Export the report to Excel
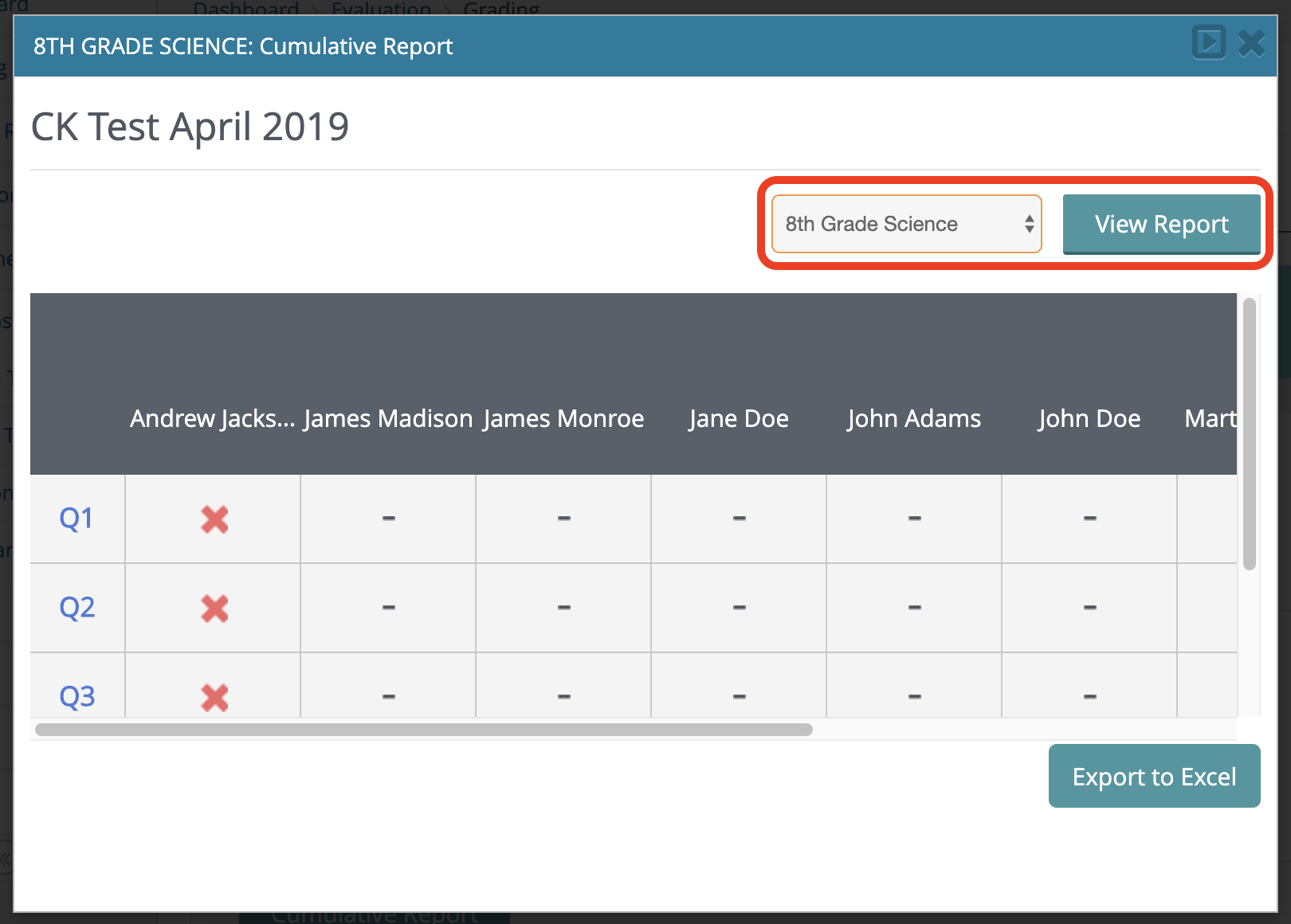 1154,776
